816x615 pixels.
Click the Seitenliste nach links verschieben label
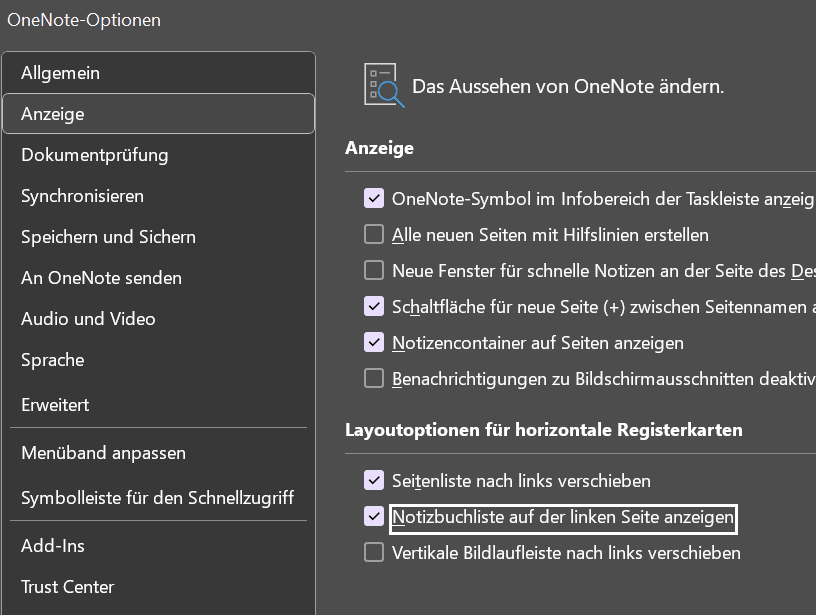pos(521,481)
